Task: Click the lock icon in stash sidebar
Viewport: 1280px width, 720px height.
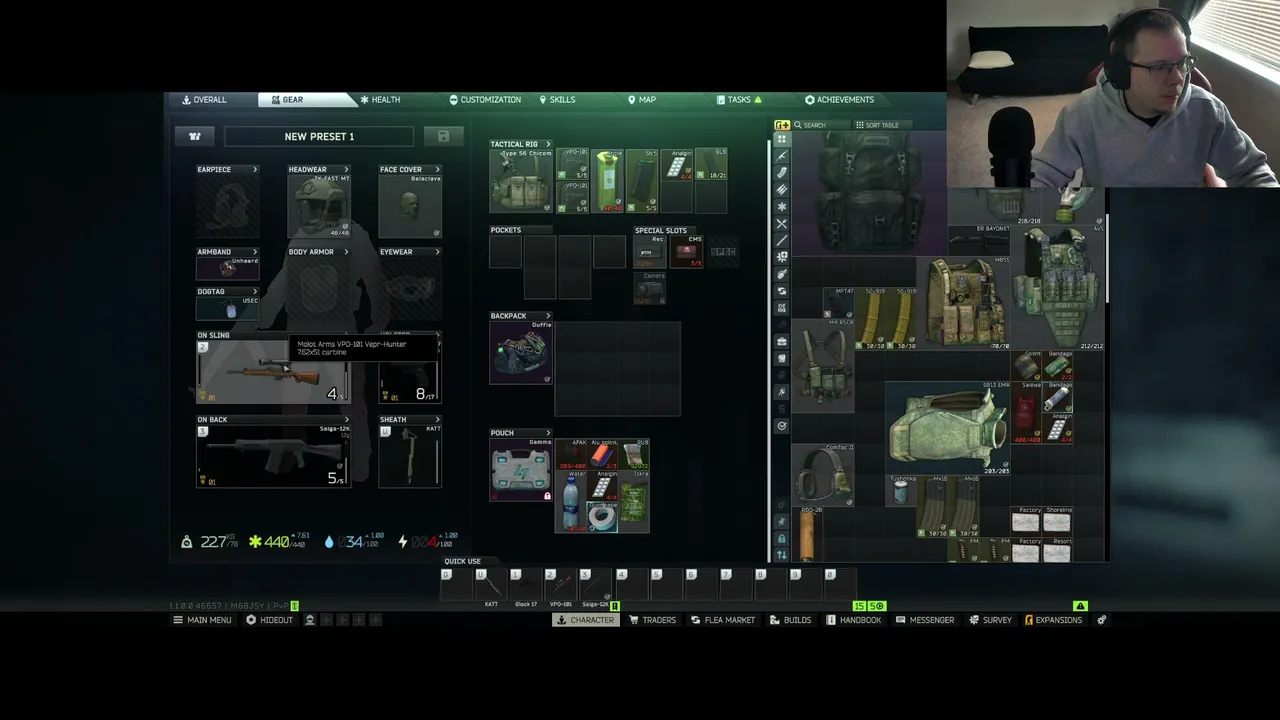Action: point(782,539)
